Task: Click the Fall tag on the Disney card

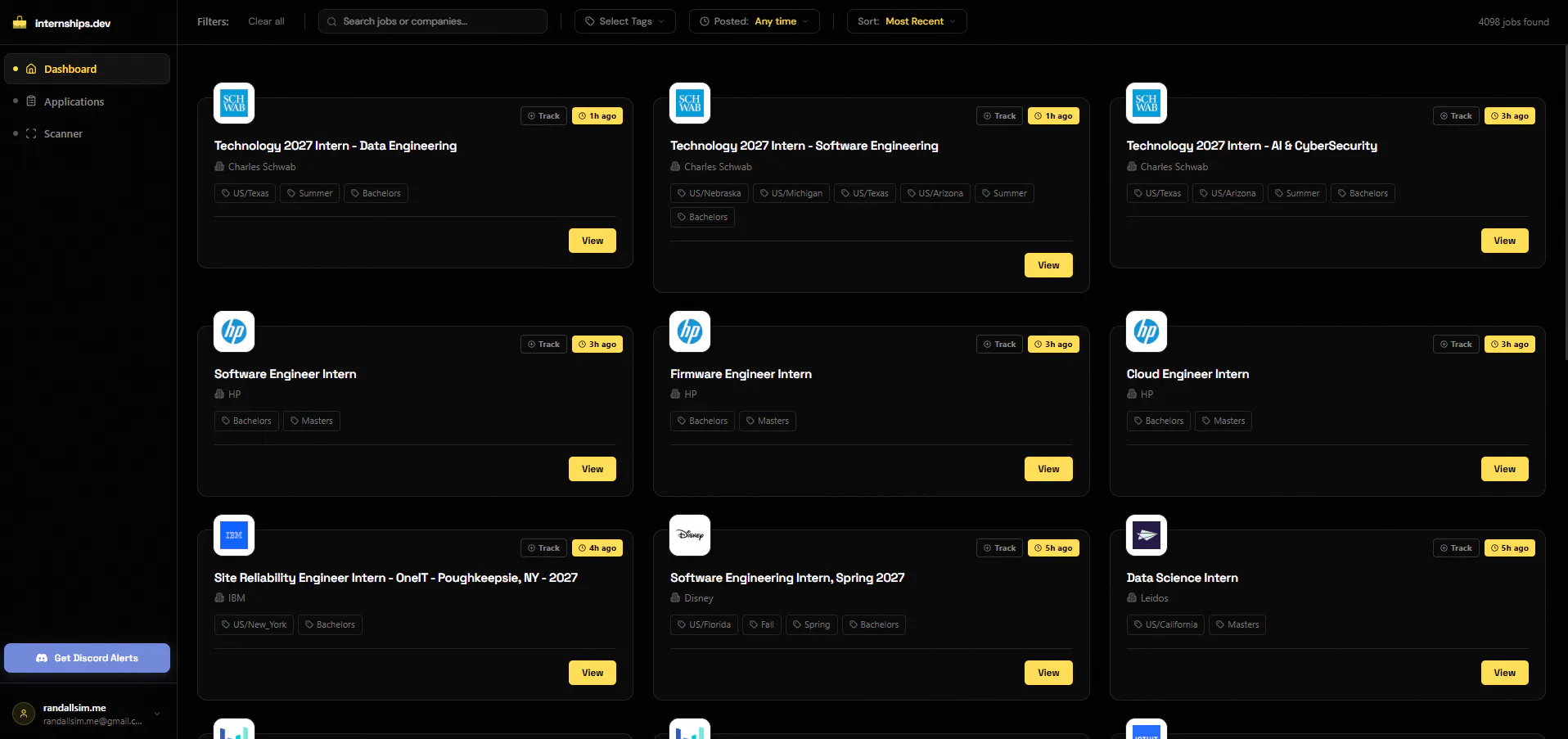Action: pyautogui.click(x=762, y=624)
